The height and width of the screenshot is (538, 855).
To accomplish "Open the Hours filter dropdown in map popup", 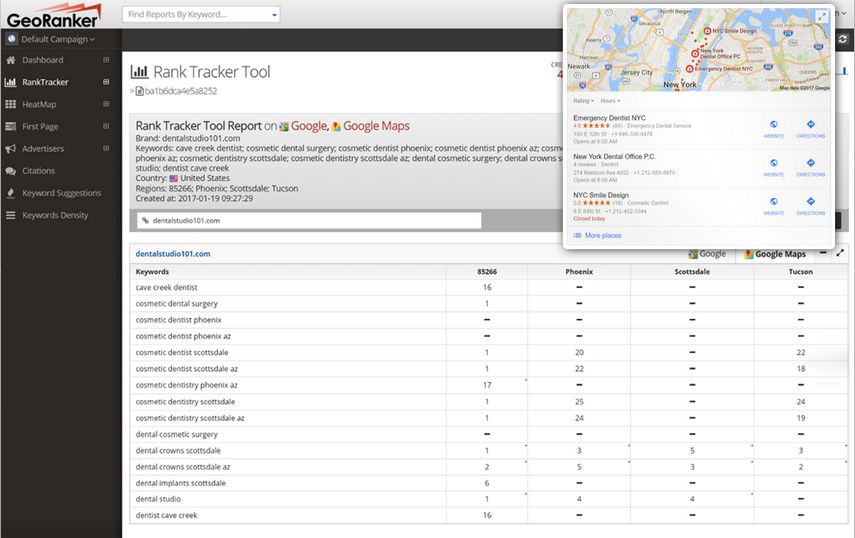I will (610, 101).
